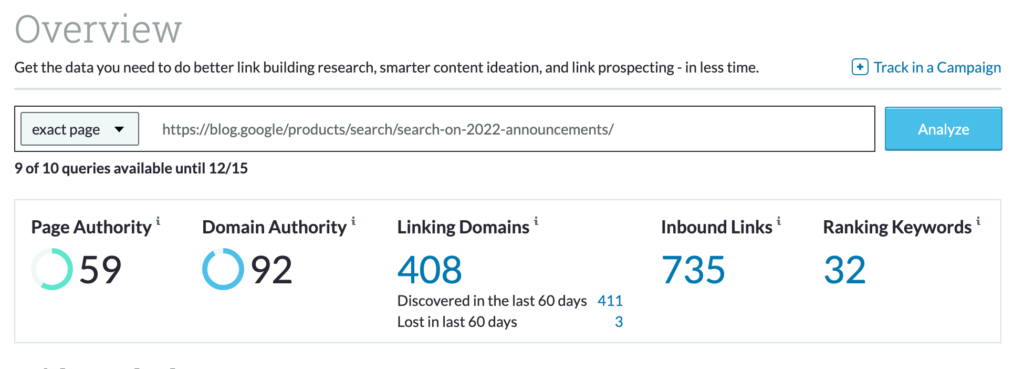Open the Domain Authority info icon

click(x=353, y=221)
